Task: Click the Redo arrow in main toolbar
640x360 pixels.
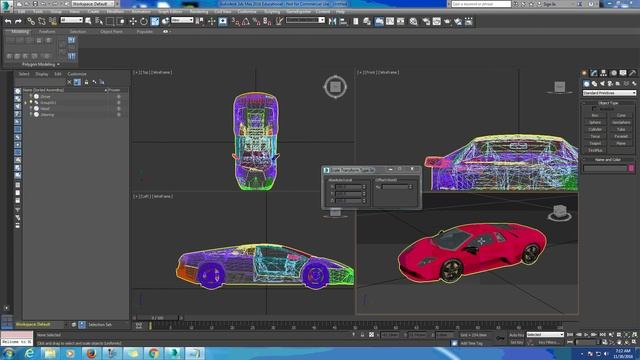Action: click(18, 21)
